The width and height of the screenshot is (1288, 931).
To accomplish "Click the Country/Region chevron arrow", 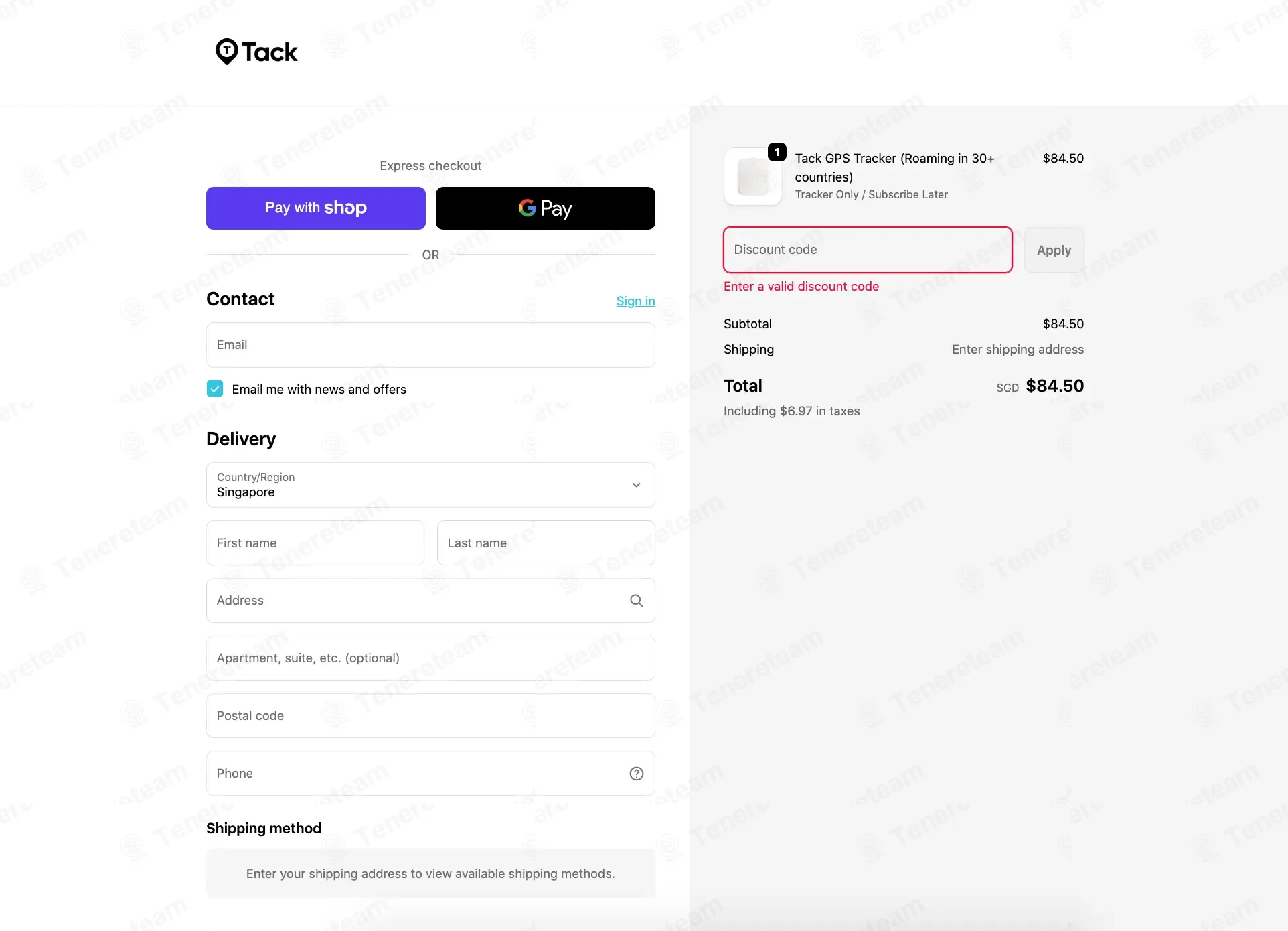I will click(636, 485).
